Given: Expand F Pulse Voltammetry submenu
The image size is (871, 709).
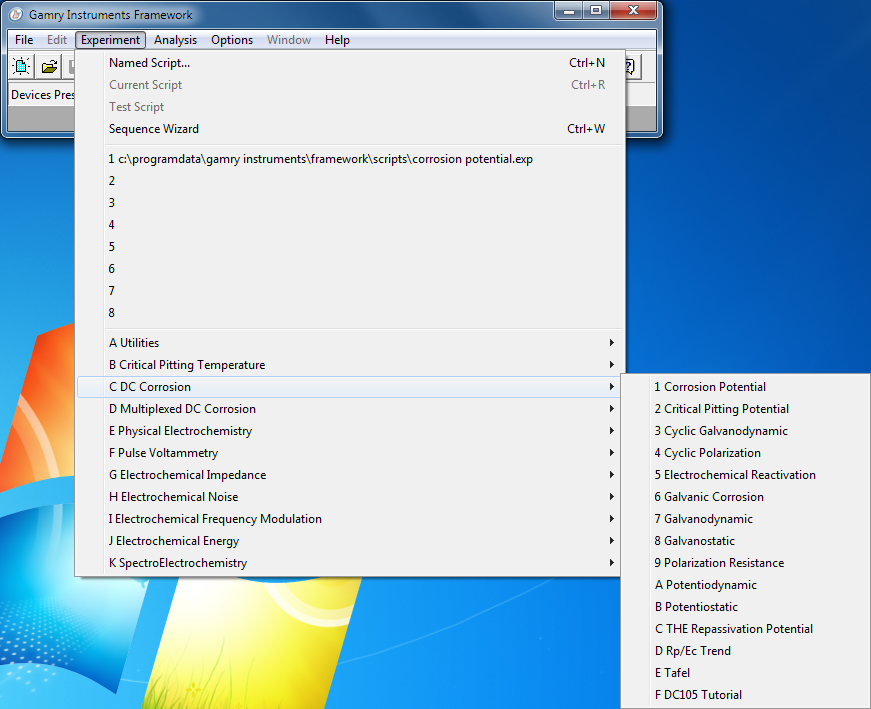Looking at the screenshot, I should pyautogui.click(x=349, y=453).
